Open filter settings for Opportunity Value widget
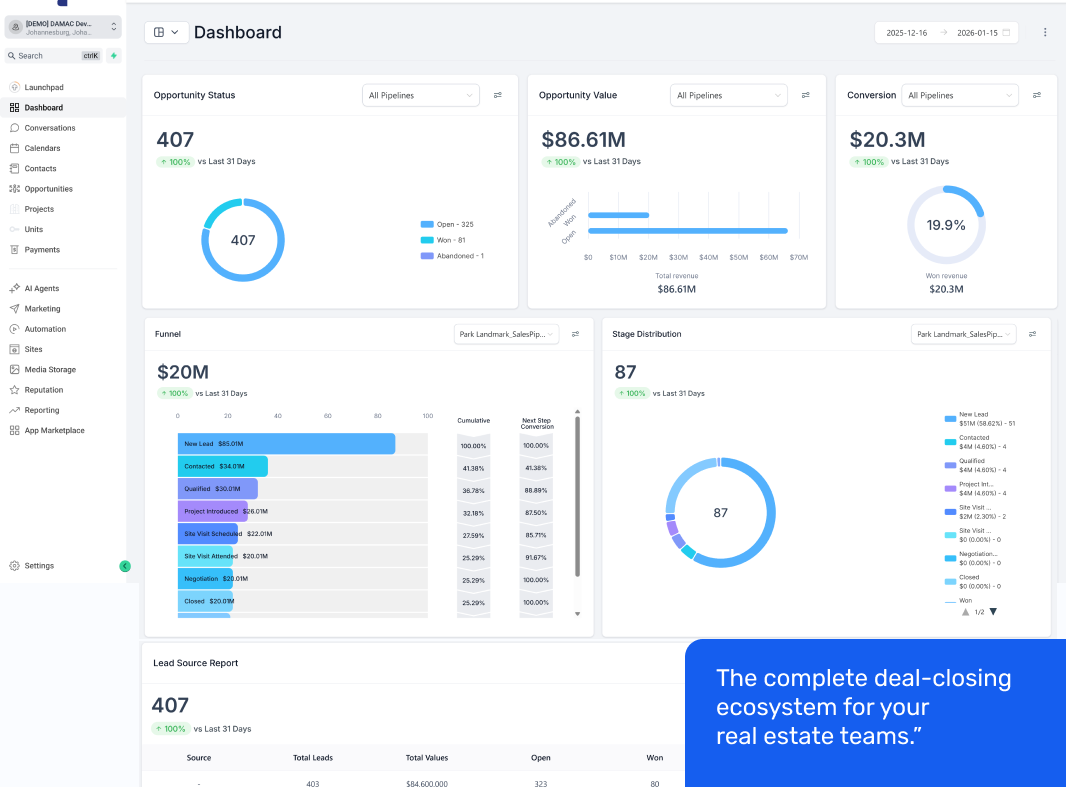The image size is (1066, 787). click(x=805, y=95)
